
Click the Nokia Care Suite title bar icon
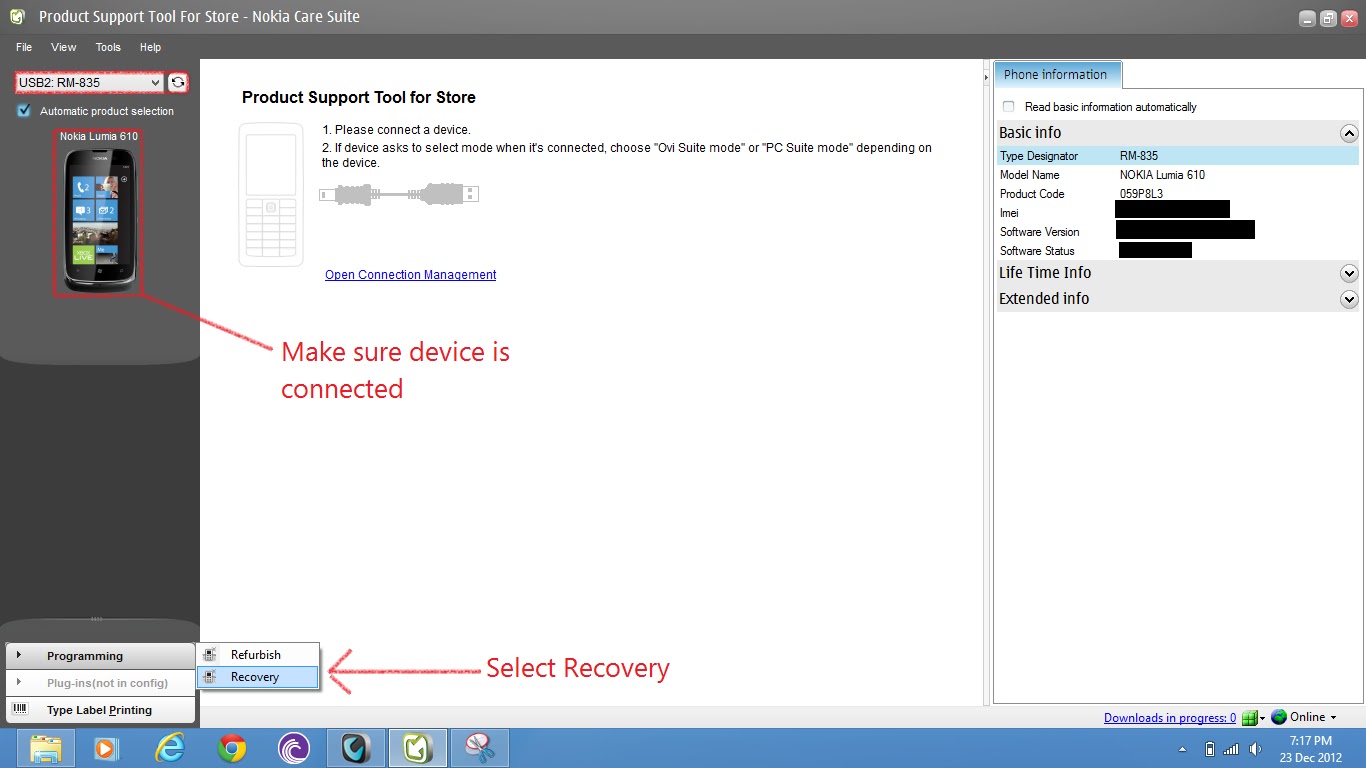click(17, 16)
